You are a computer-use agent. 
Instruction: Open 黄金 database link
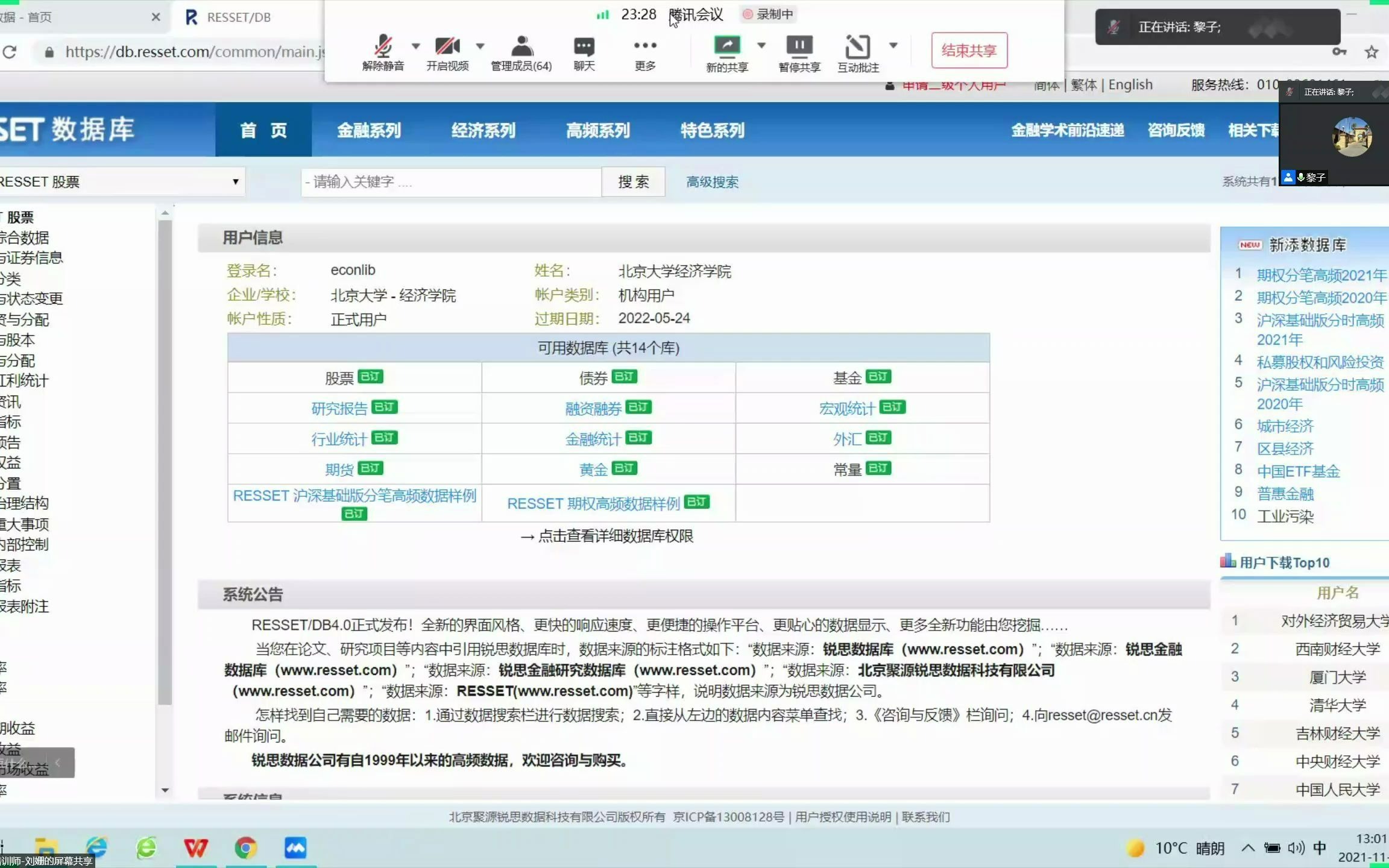[x=593, y=470]
